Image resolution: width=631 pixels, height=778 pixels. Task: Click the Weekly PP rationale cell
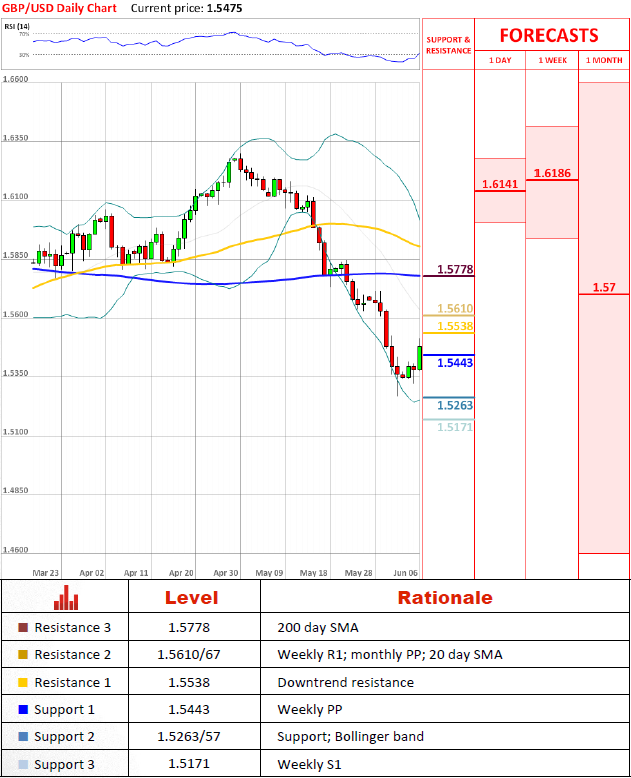[x=310, y=710]
